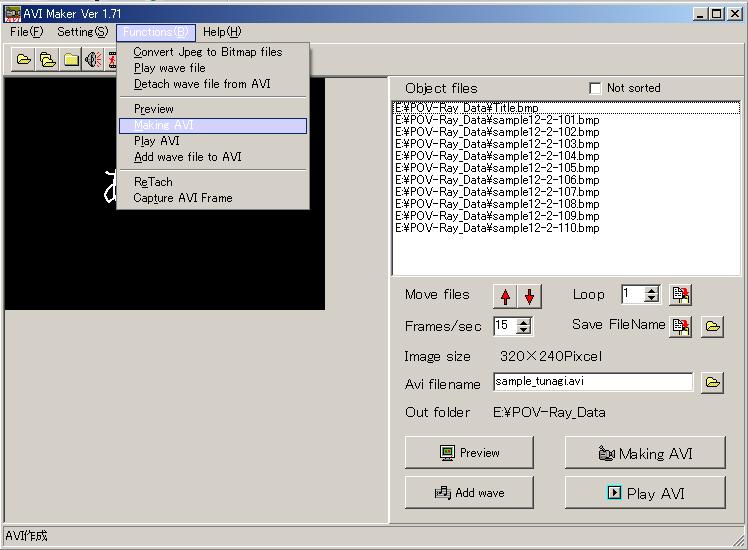Click the closed yellow folder toolbar icon
Image resolution: width=748 pixels, height=550 pixels.
pos(71,60)
